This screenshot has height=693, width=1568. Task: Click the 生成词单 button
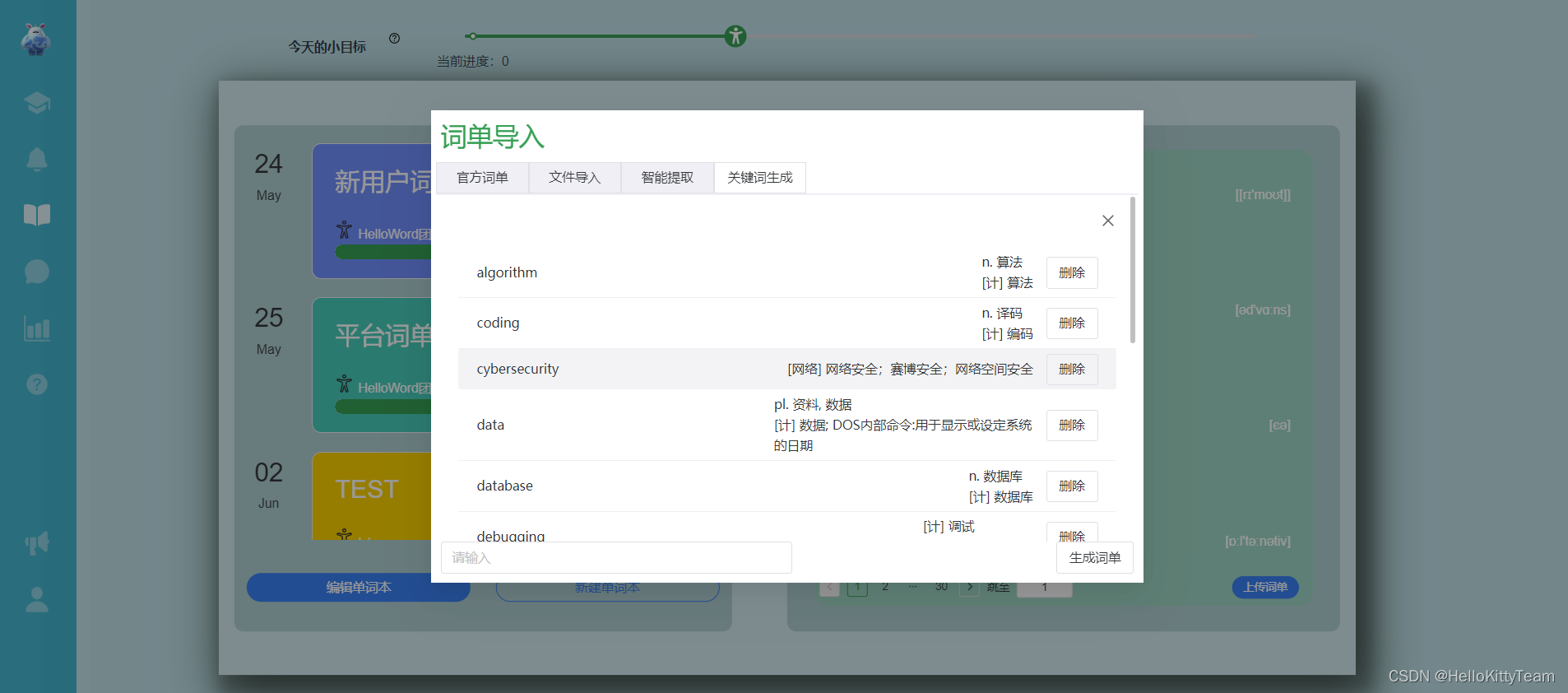click(1095, 557)
